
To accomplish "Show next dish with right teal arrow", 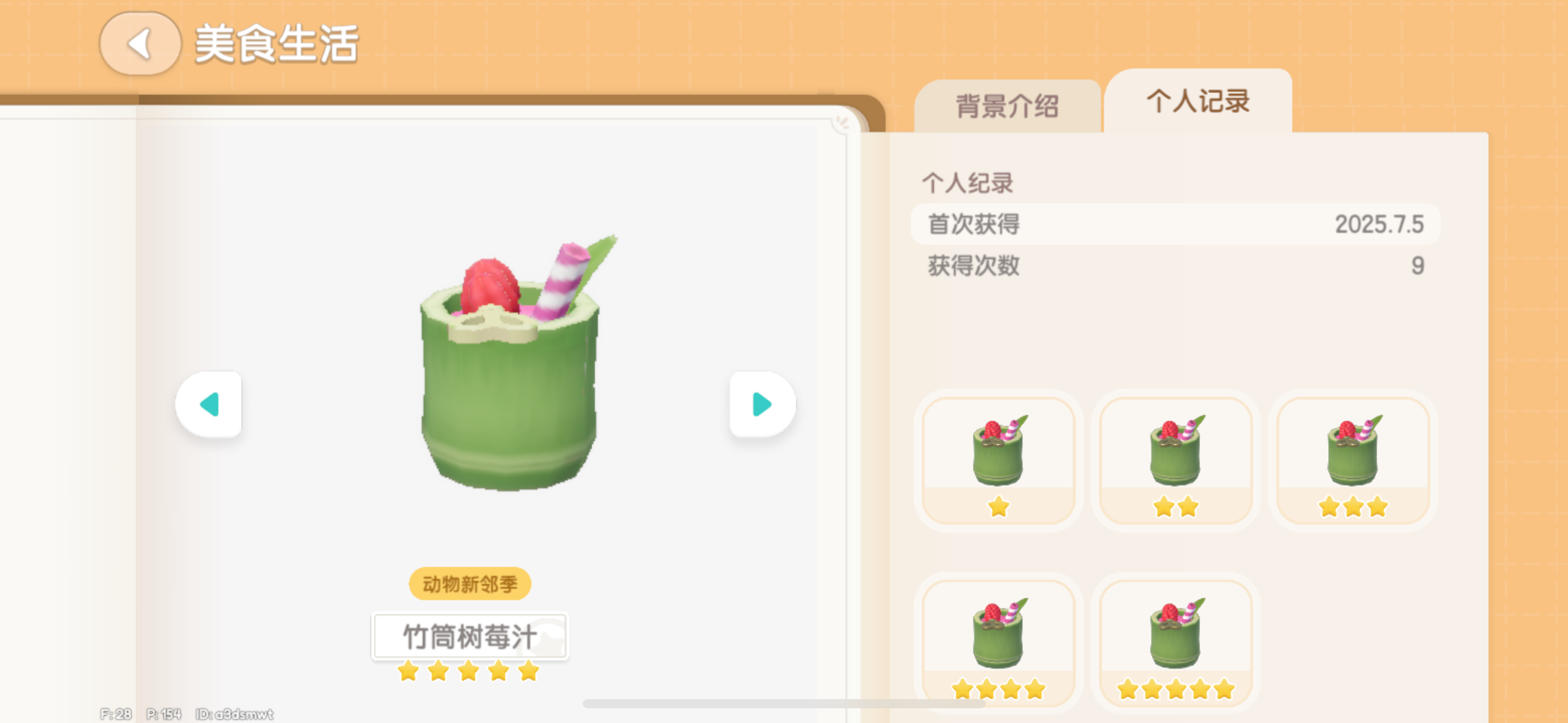I will (x=763, y=404).
